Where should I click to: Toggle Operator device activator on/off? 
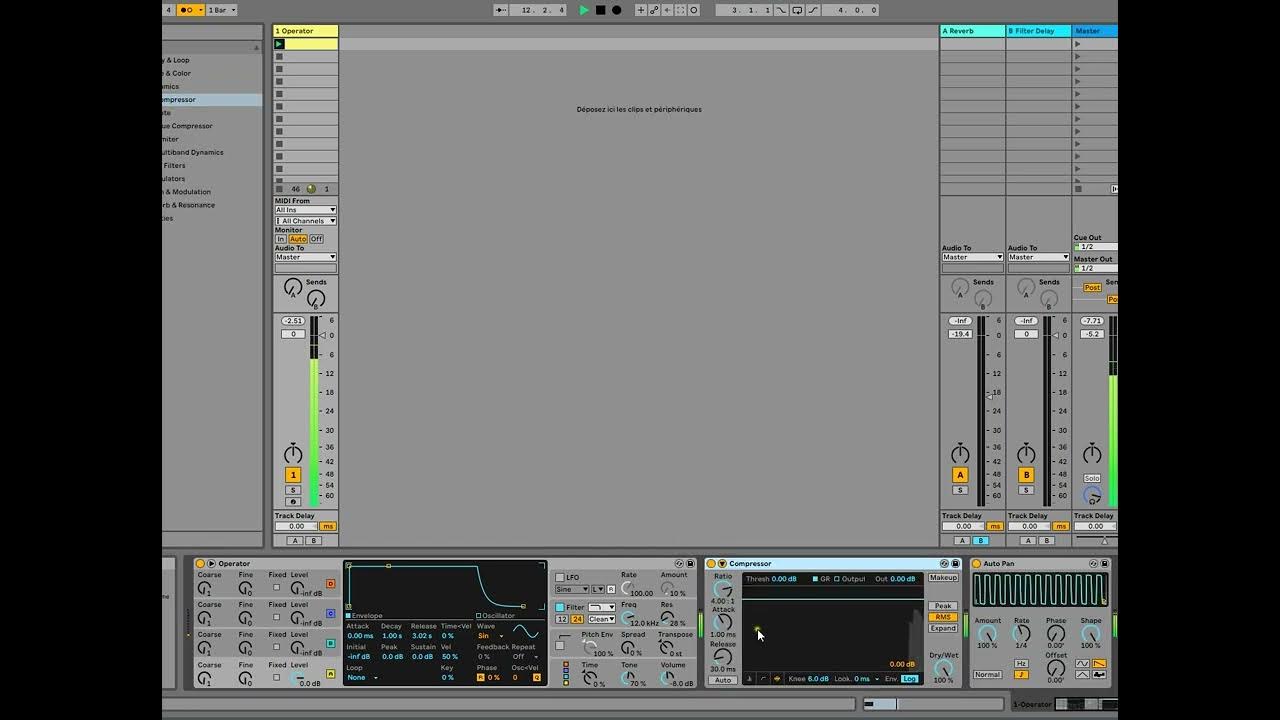[200, 564]
